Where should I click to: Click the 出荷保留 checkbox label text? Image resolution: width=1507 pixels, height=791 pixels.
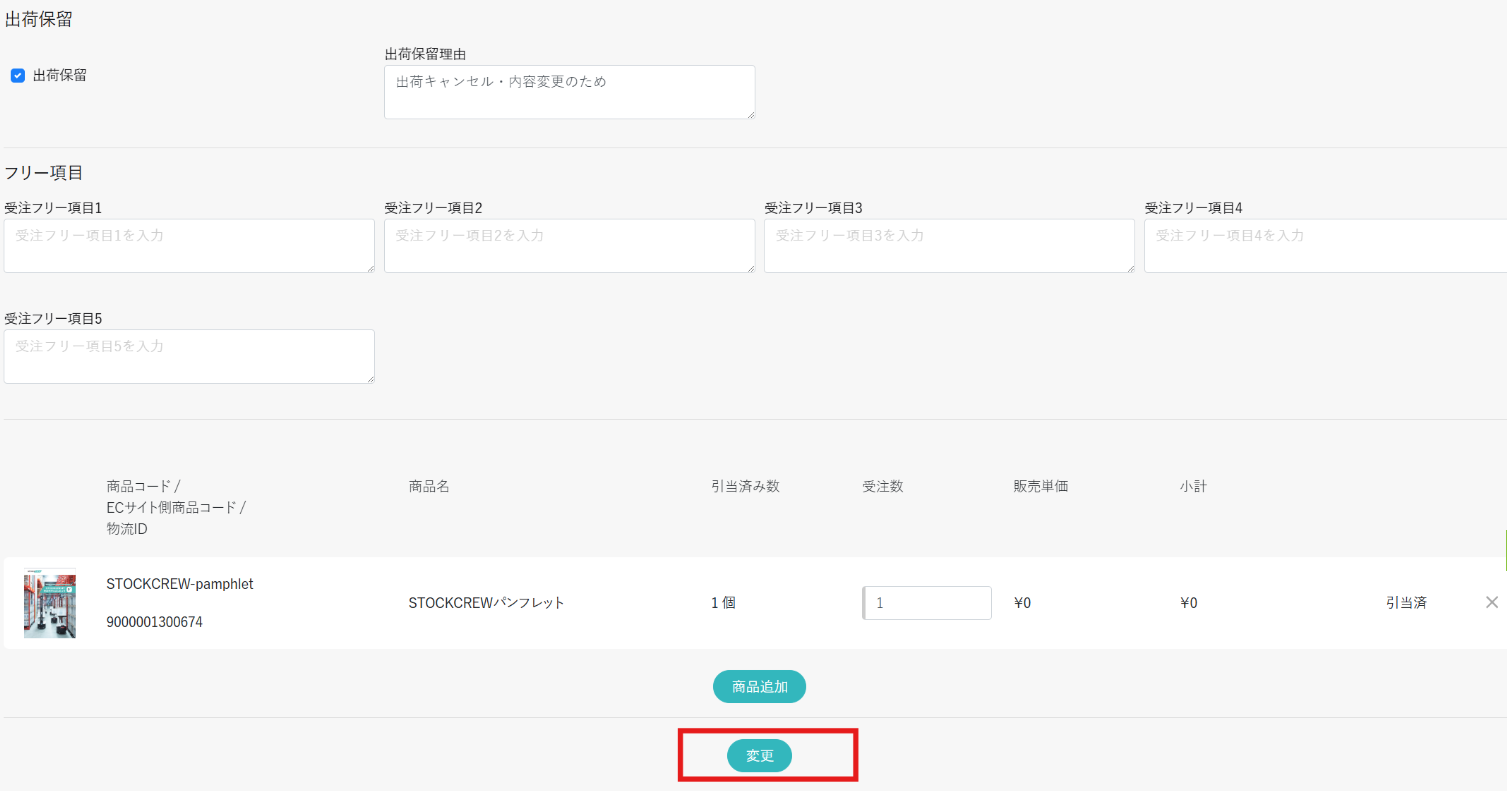pos(60,75)
